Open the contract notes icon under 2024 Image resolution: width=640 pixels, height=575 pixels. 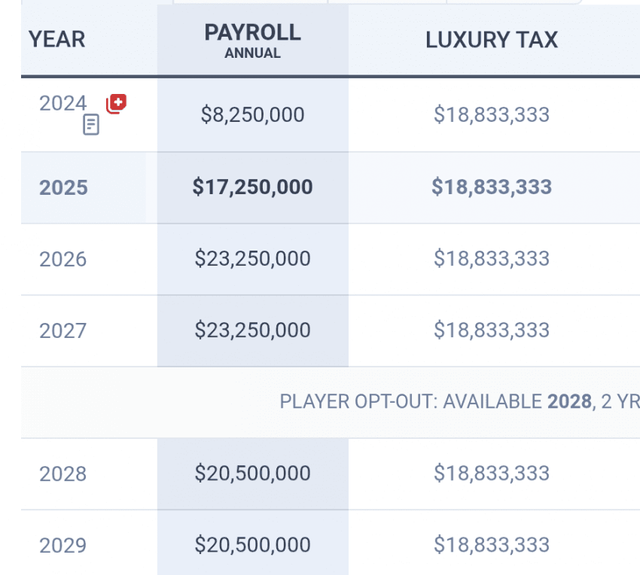pos(91,125)
